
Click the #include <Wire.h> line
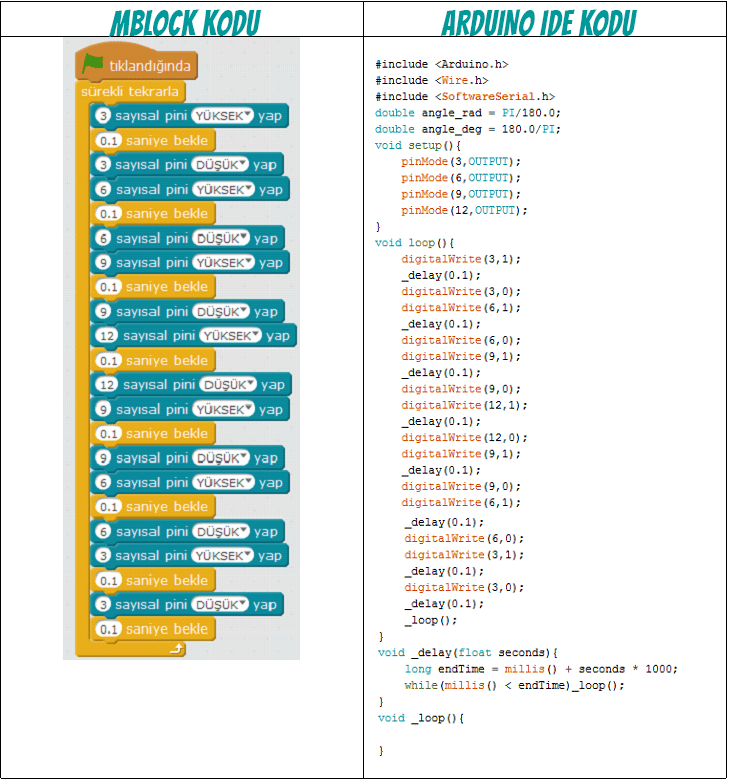(432, 80)
